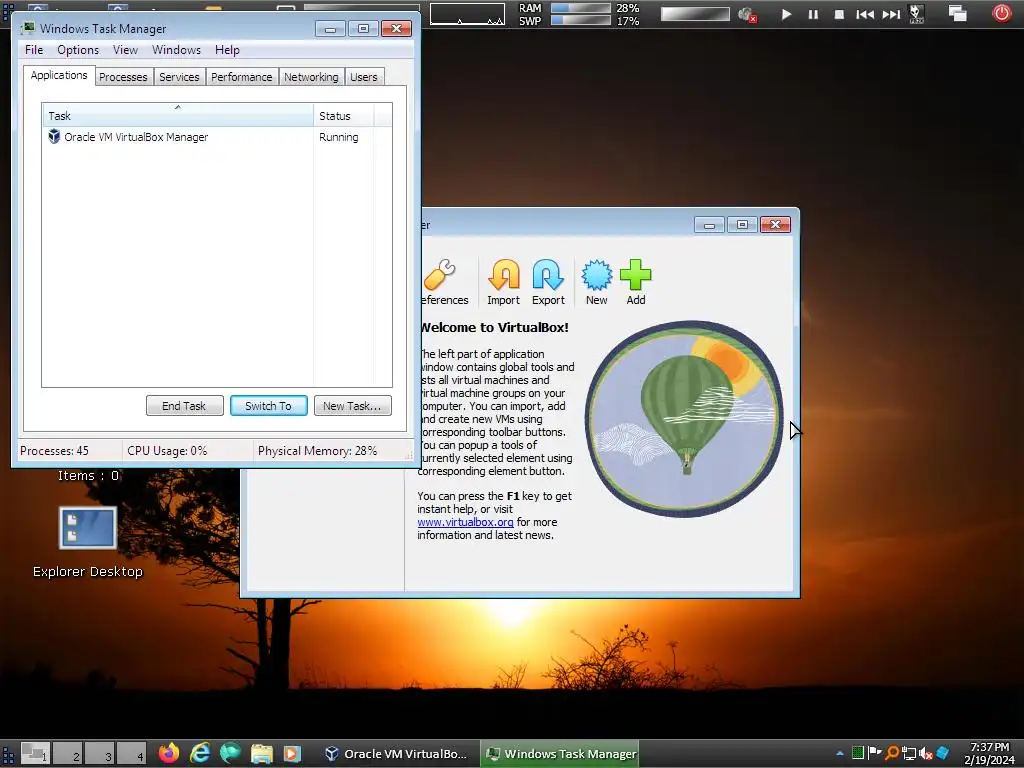
Task: Click the Next track control
Action: pyautogui.click(x=891, y=14)
